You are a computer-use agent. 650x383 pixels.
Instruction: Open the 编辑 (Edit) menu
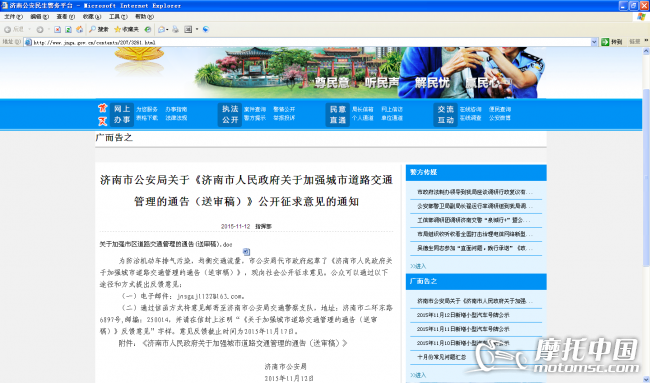39,17
